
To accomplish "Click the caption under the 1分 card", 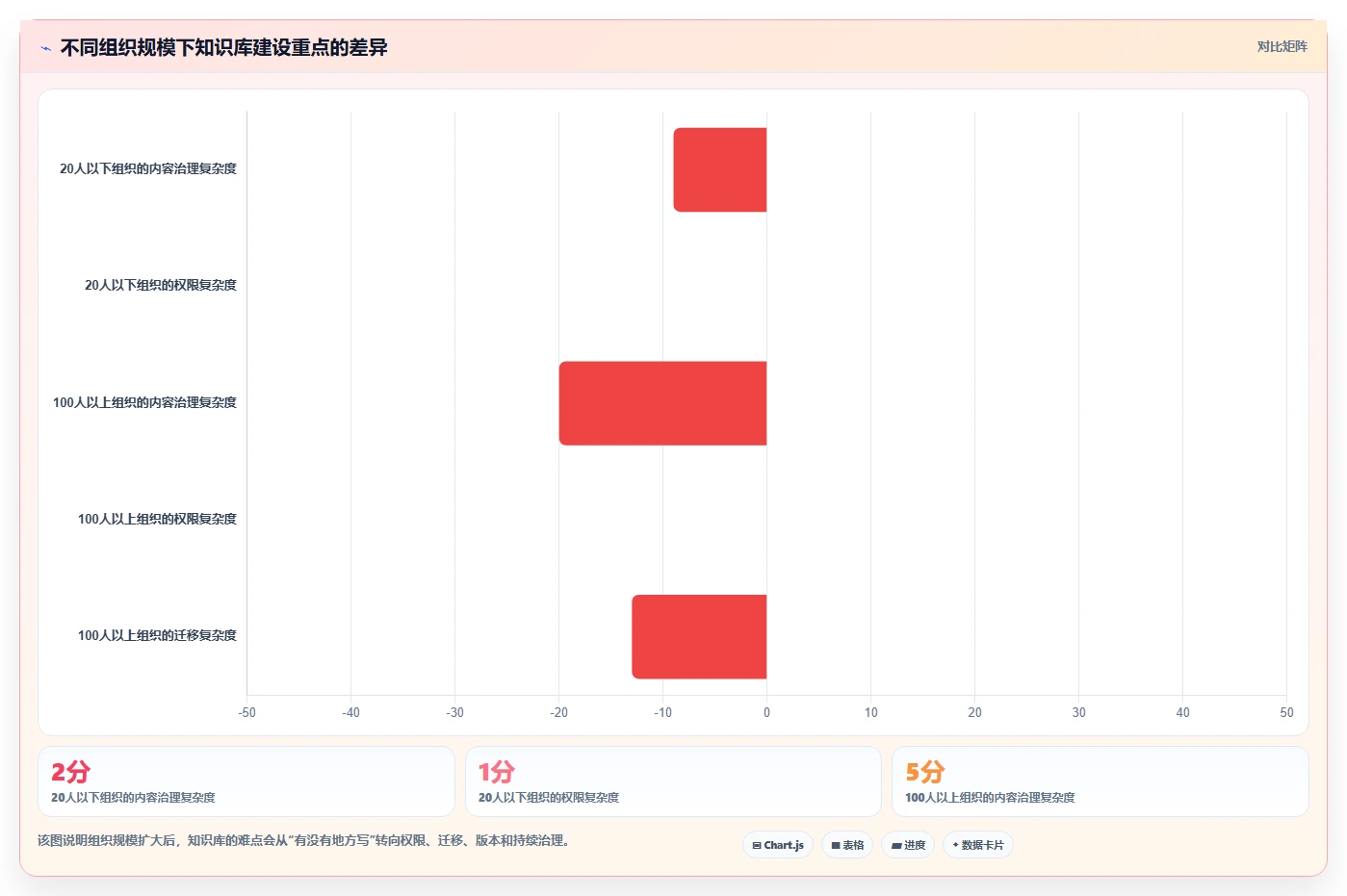I will point(549,797).
